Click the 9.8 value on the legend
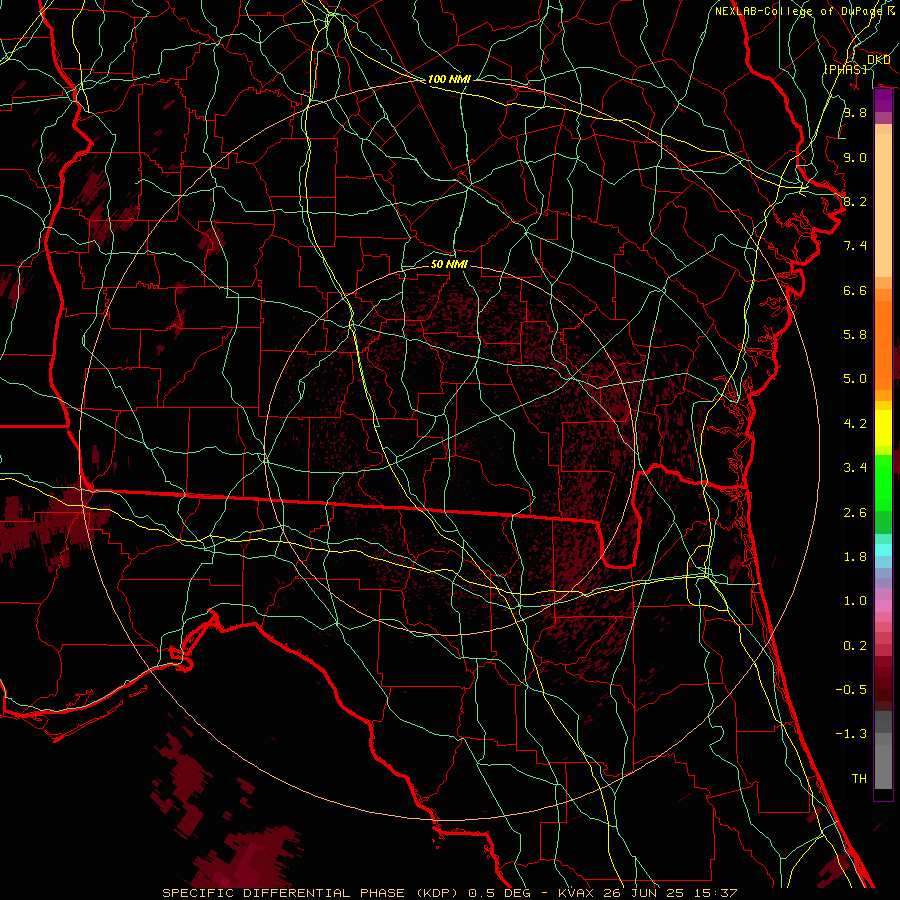Screen dimensions: 900x900 (855, 112)
